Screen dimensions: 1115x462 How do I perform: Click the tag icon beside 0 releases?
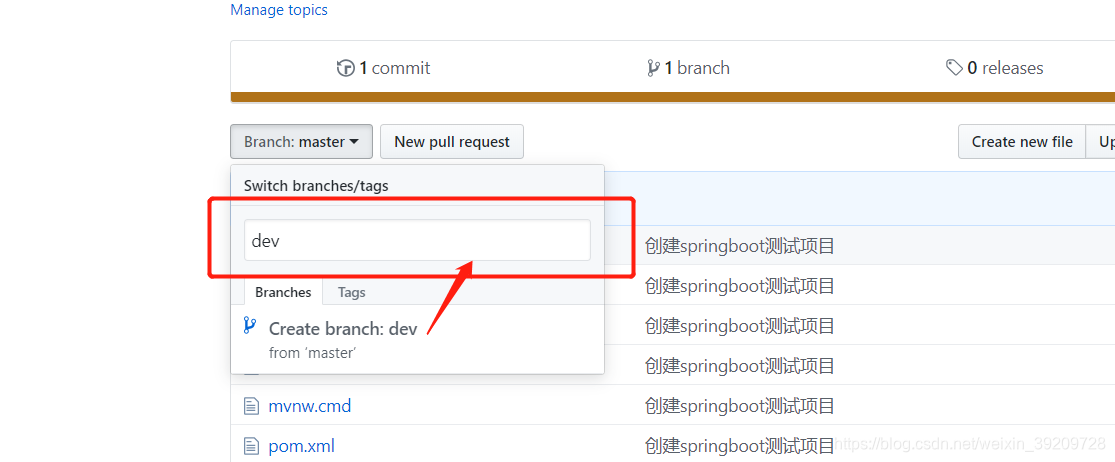(x=954, y=68)
